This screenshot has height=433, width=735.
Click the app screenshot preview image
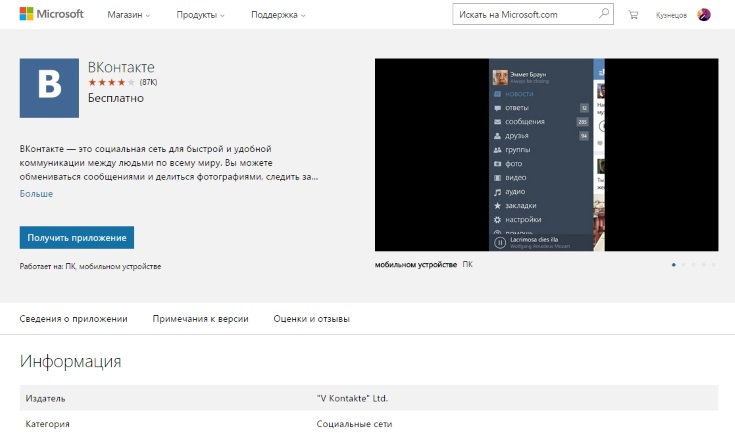click(x=547, y=155)
